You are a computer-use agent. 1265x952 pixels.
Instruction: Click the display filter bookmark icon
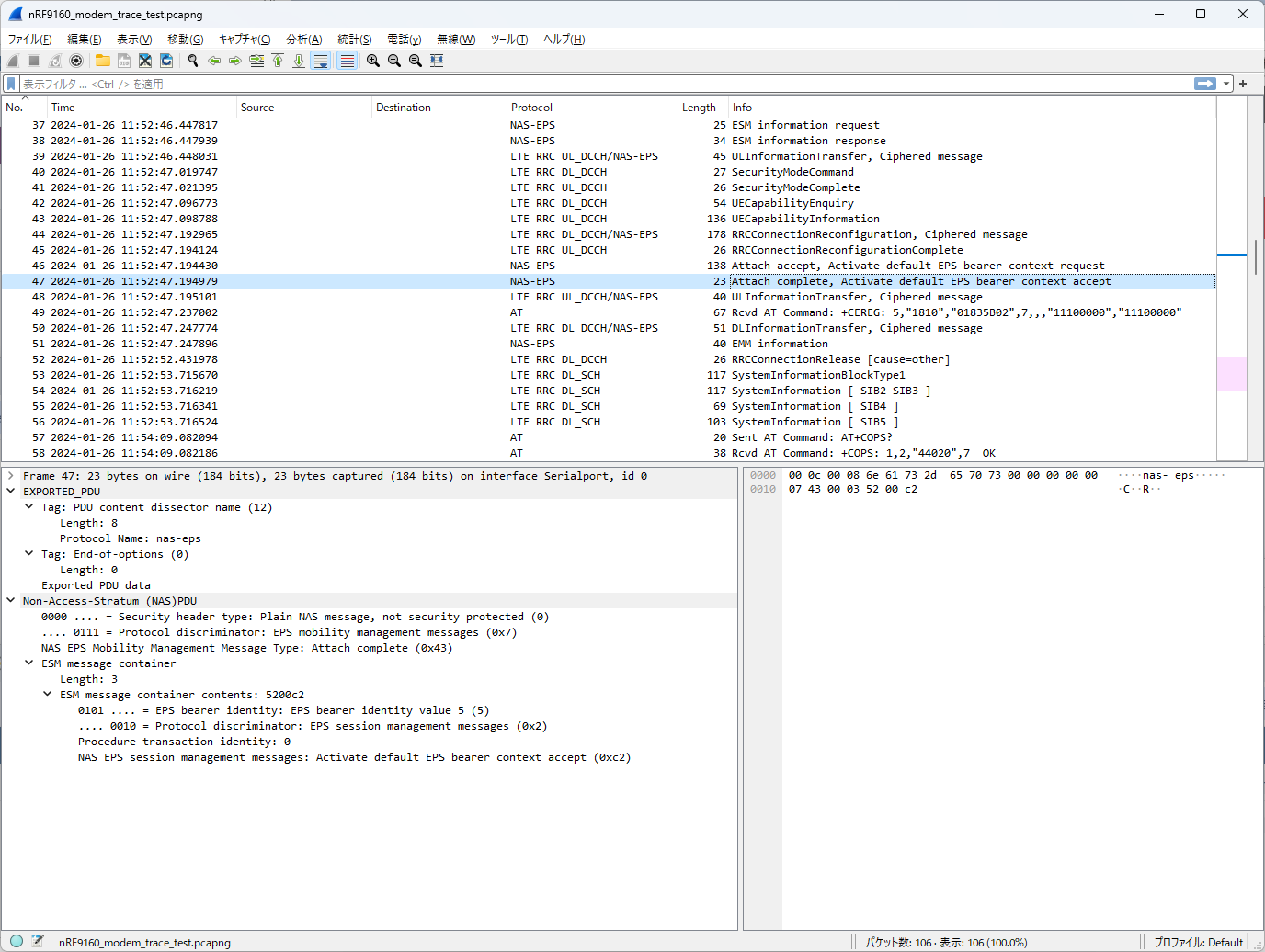tap(11, 84)
